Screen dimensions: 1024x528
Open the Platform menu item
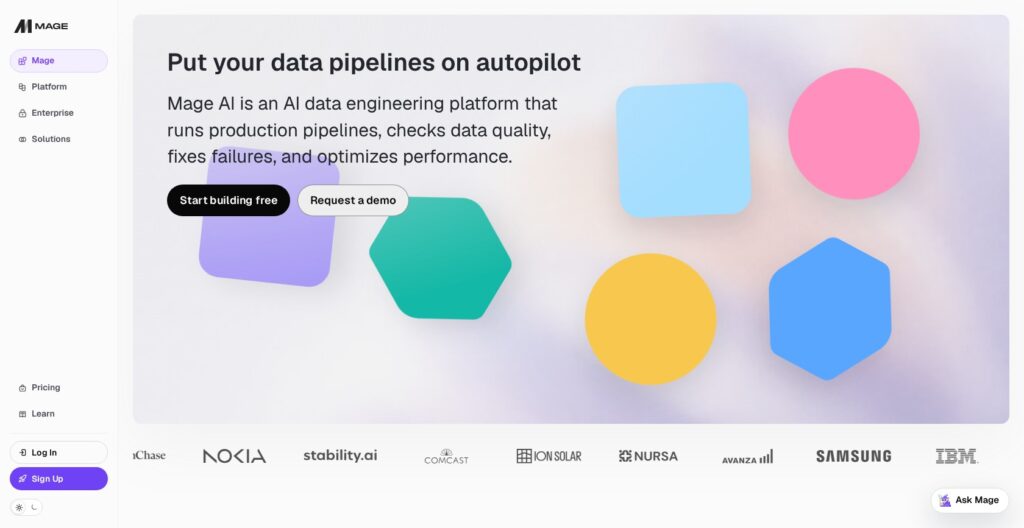point(59,87)
